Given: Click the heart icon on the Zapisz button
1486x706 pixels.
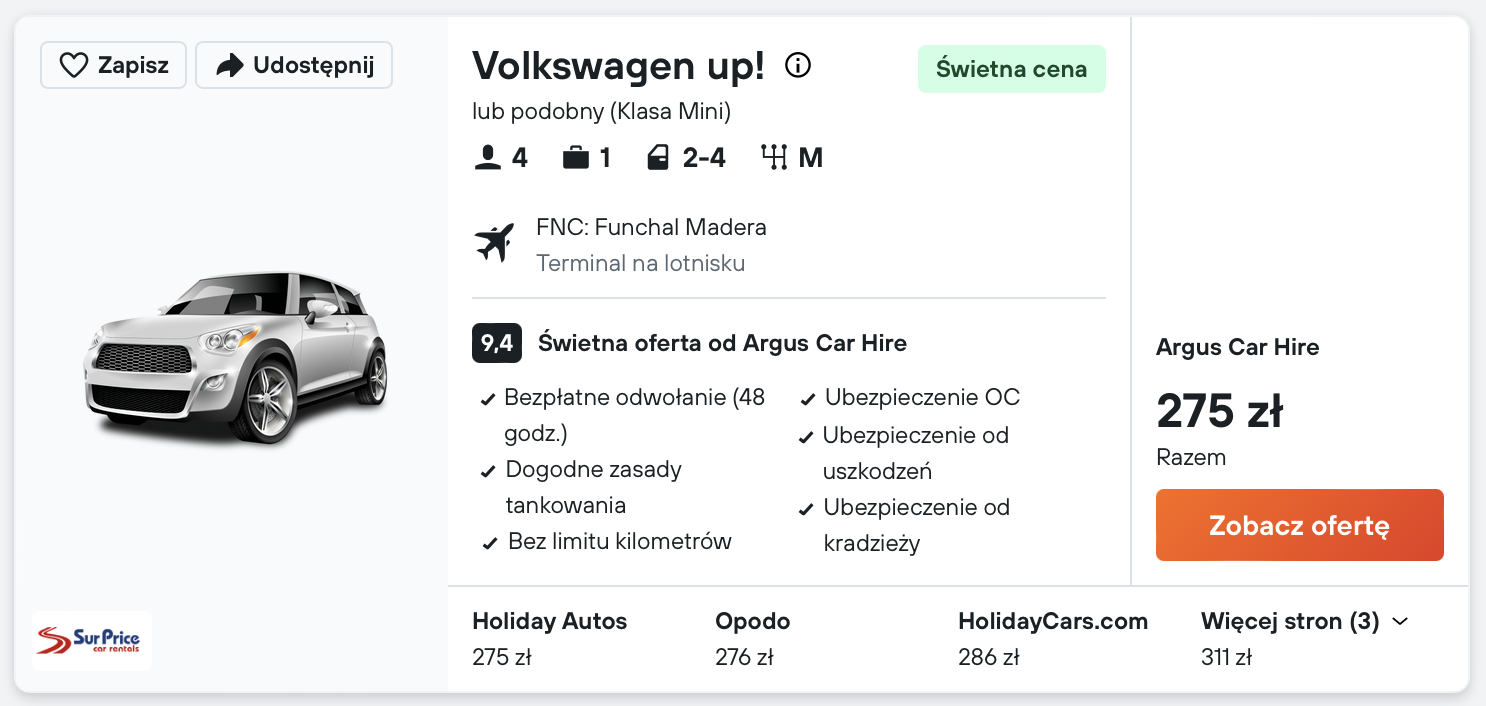Looking at the screenshot, I should coord(74,66).
